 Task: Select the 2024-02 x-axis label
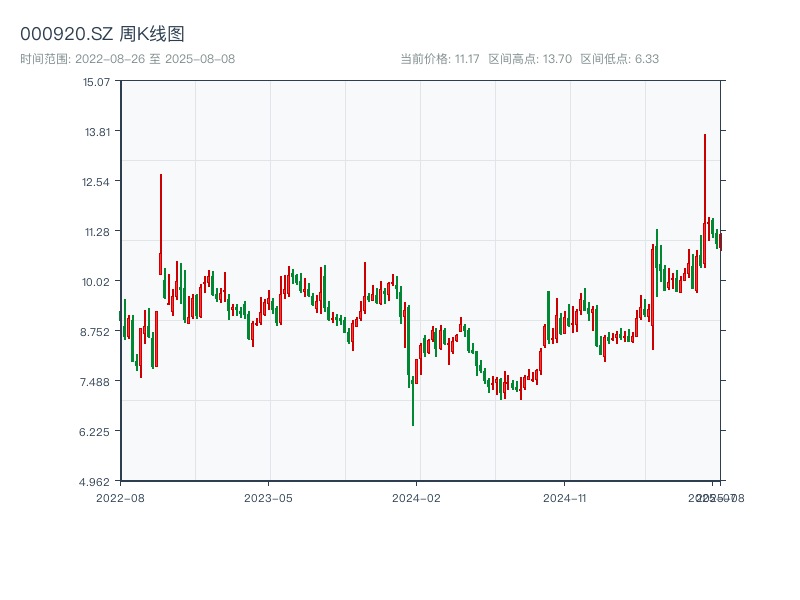417,497
